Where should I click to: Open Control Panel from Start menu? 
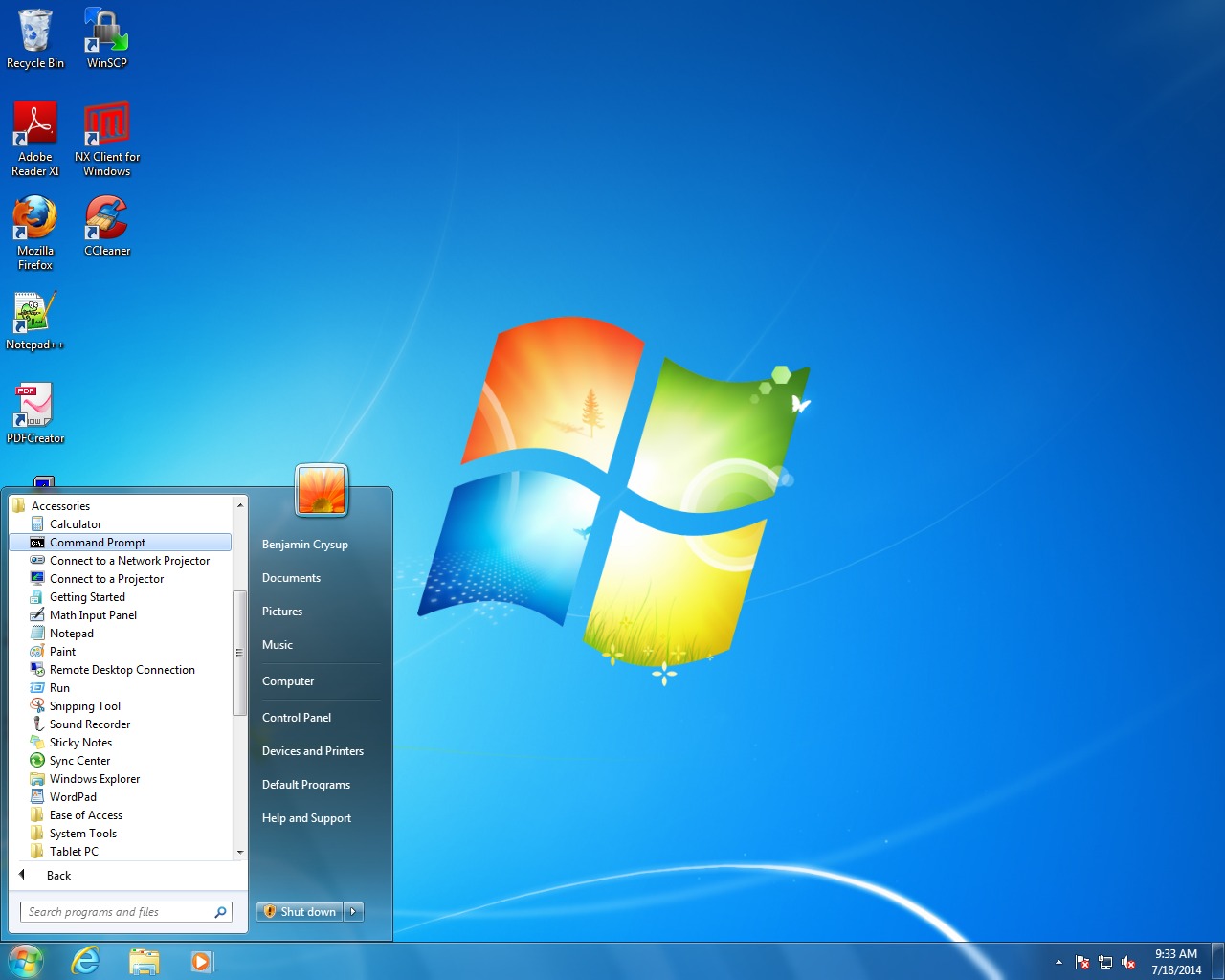[x=297, y=718]
